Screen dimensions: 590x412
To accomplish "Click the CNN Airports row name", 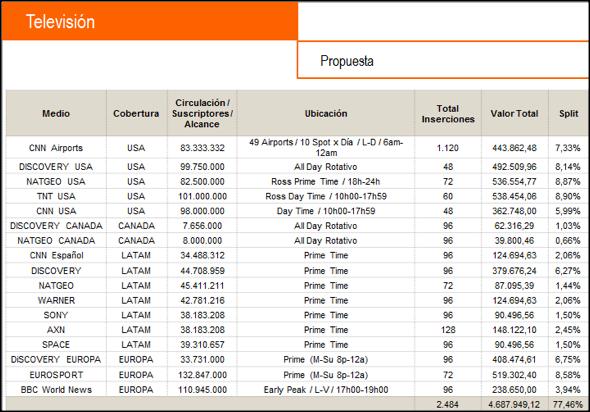I will tap(56, 148).
